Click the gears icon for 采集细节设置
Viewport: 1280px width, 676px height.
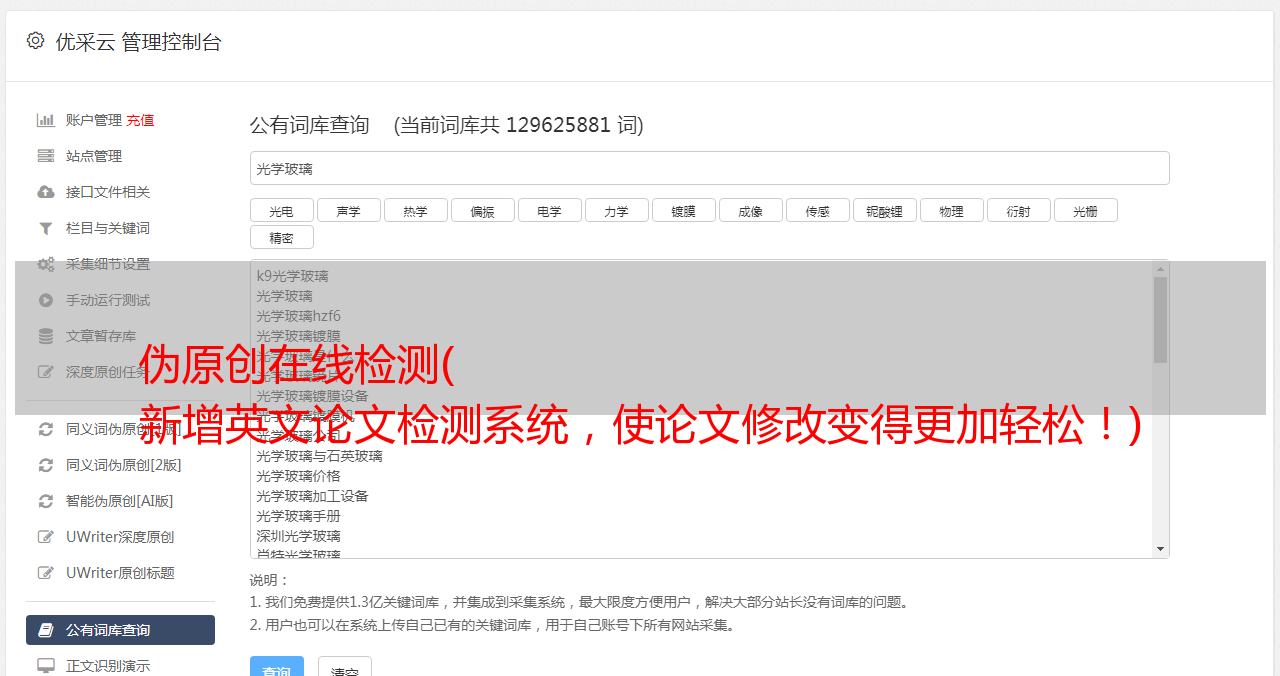(46, 264)
